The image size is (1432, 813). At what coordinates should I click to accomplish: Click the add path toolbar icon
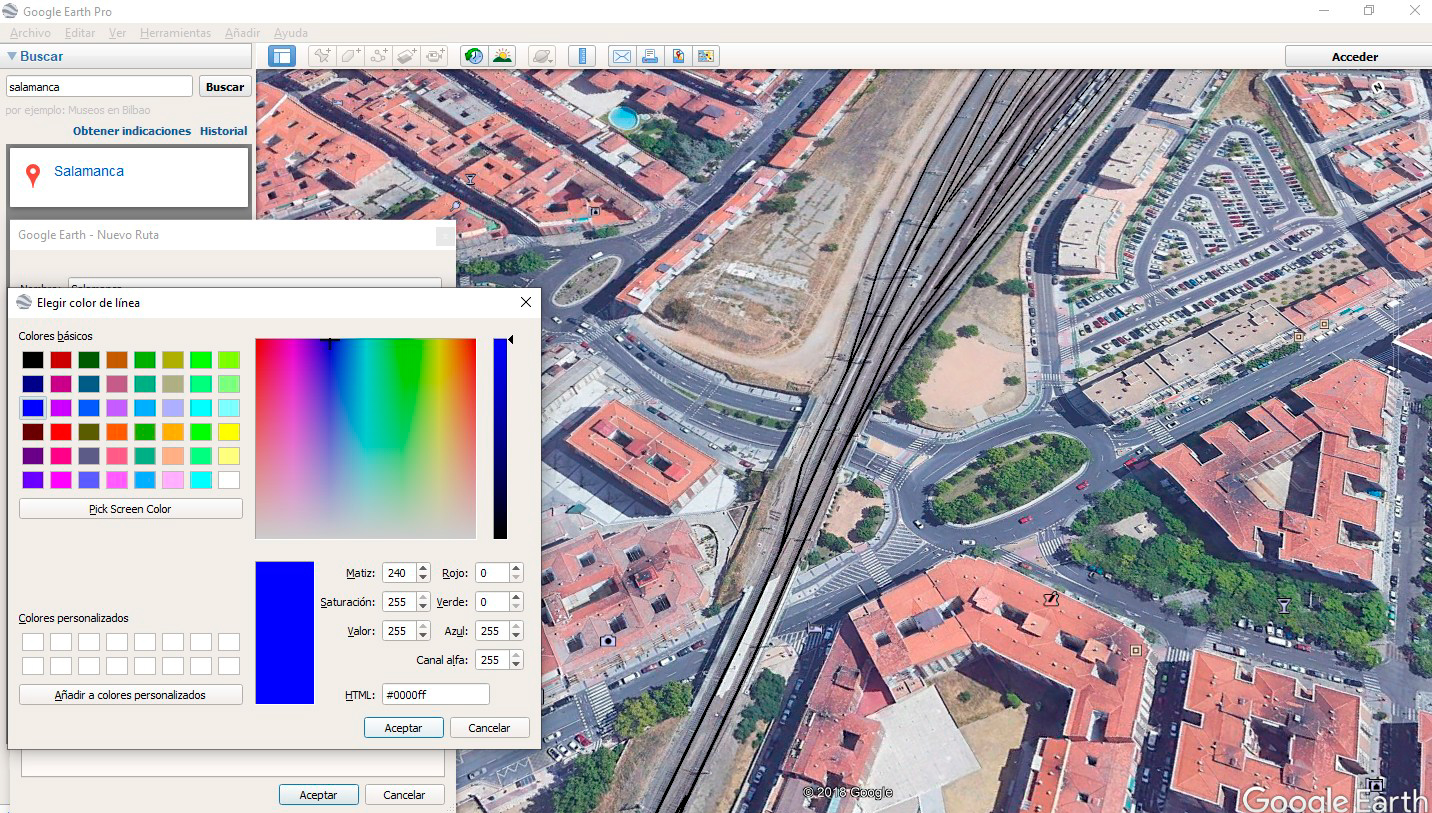pyautogui.click(x=379, y=56)
